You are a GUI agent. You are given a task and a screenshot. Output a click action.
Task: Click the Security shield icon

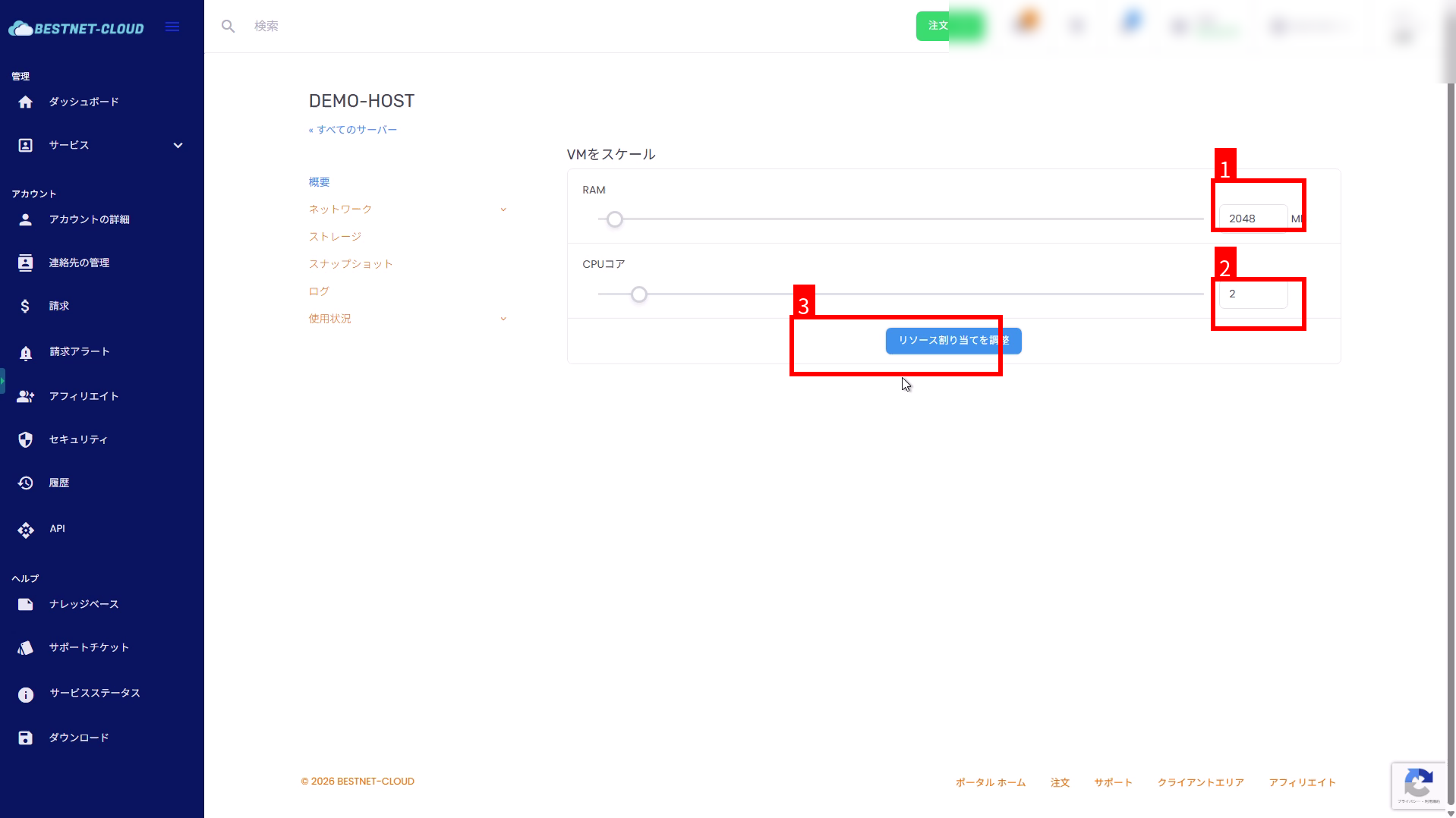pos(26,439)
